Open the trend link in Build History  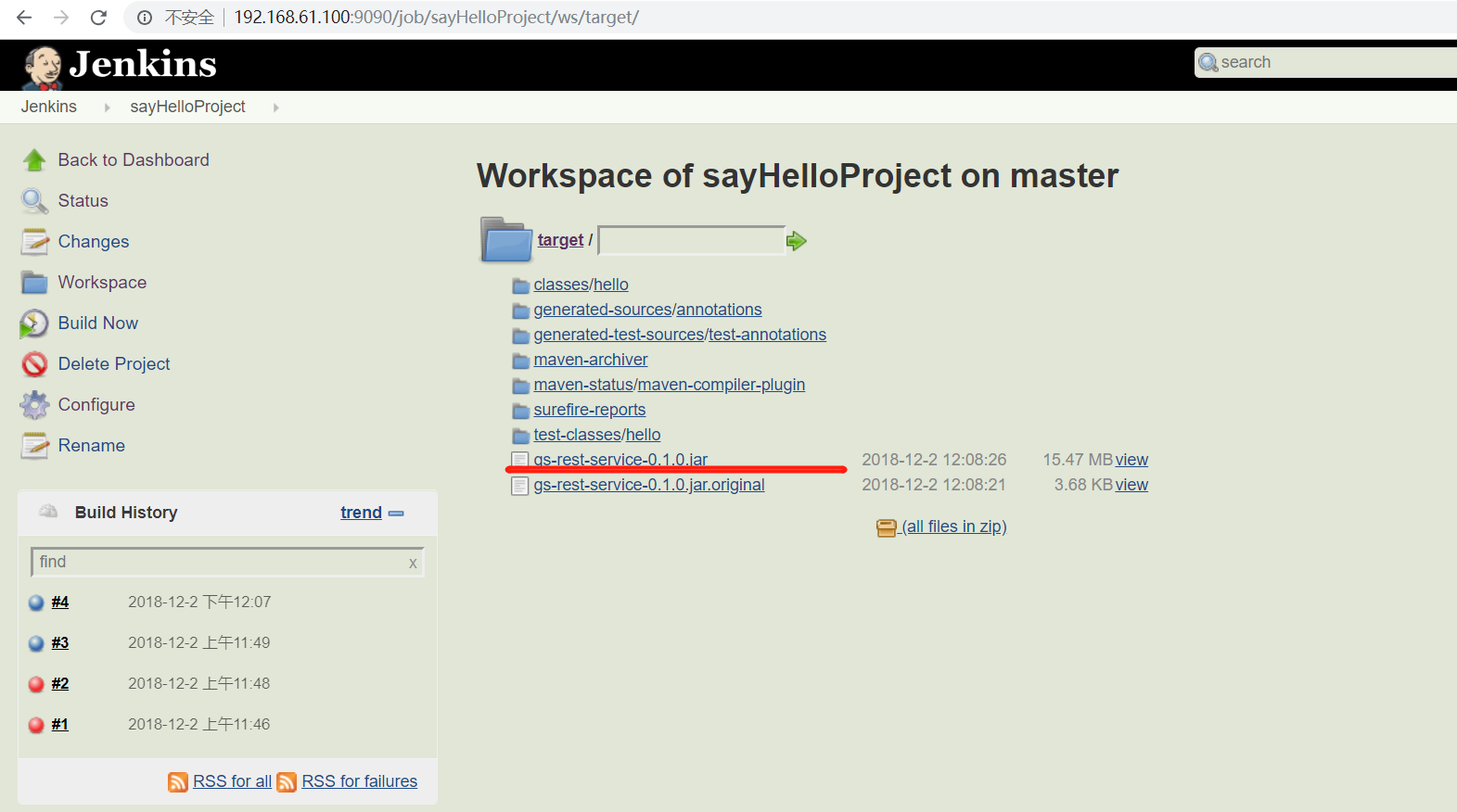click(361, 513)
